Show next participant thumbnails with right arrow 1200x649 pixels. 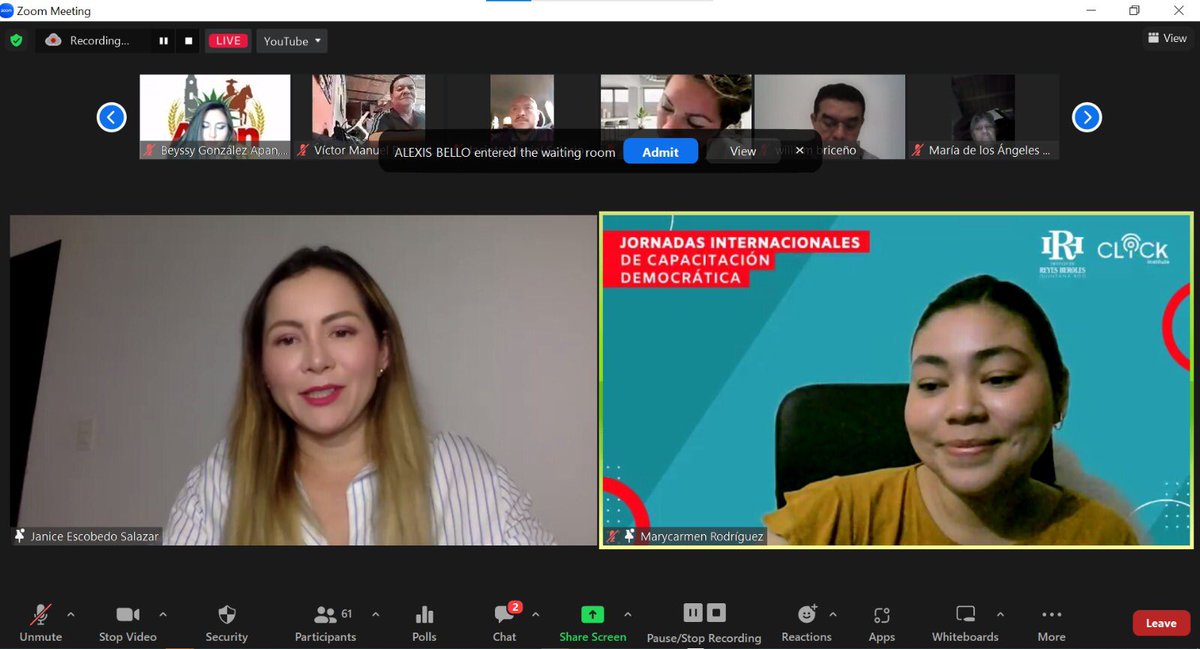pos(1086,117)
